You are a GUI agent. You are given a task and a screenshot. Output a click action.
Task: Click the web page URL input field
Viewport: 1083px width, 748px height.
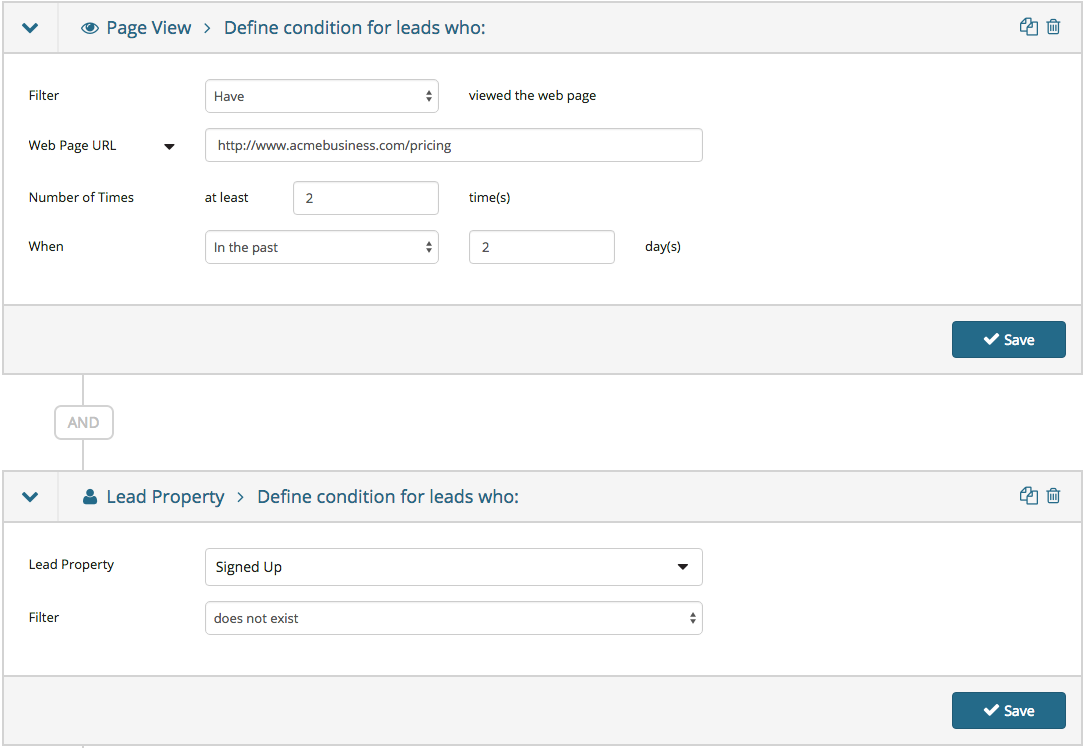pos(454,145)
